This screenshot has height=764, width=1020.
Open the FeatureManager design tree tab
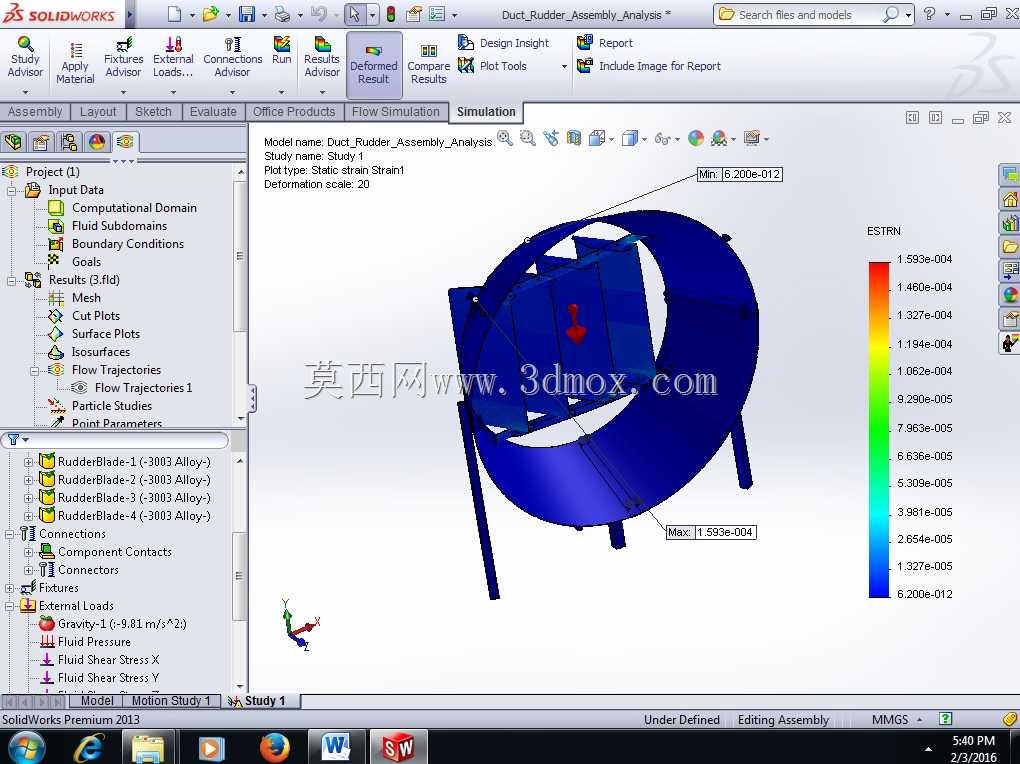coord(14,141)
